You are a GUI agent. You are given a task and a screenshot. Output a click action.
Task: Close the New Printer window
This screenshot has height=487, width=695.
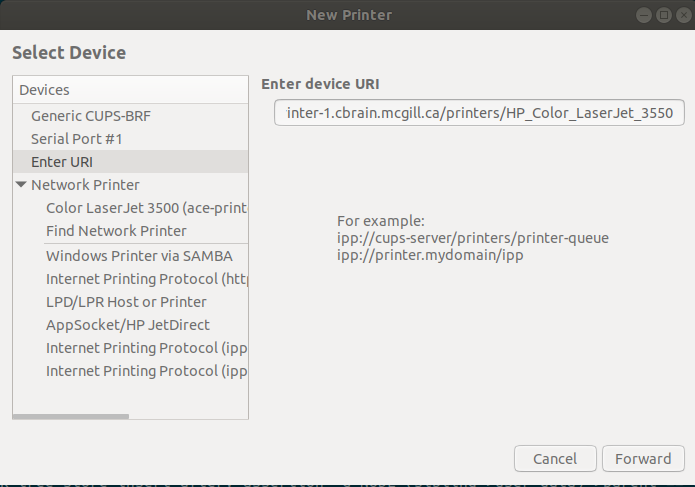tap(681, 14)
